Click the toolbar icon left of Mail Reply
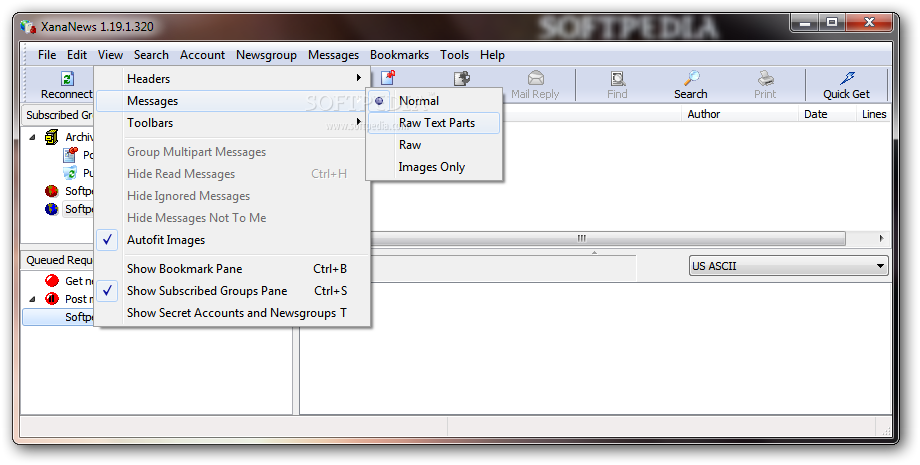 [x=462, y=79]
